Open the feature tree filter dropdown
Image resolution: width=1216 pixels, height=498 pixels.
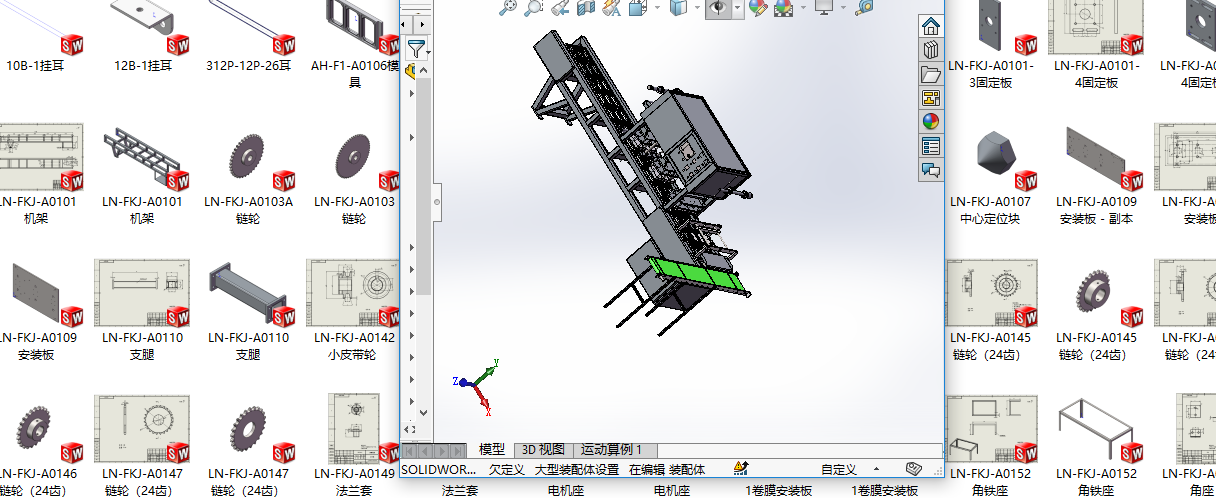tap(417, 47)
